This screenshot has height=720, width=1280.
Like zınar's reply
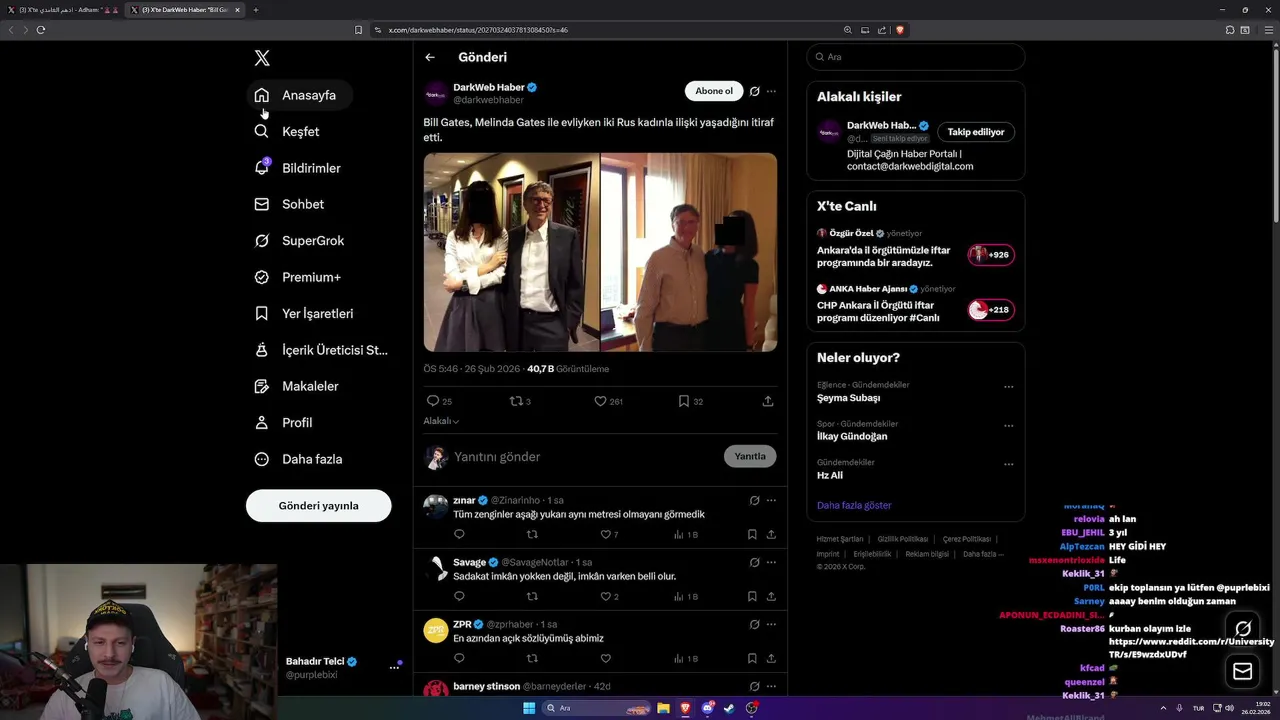tap(609, 535)
